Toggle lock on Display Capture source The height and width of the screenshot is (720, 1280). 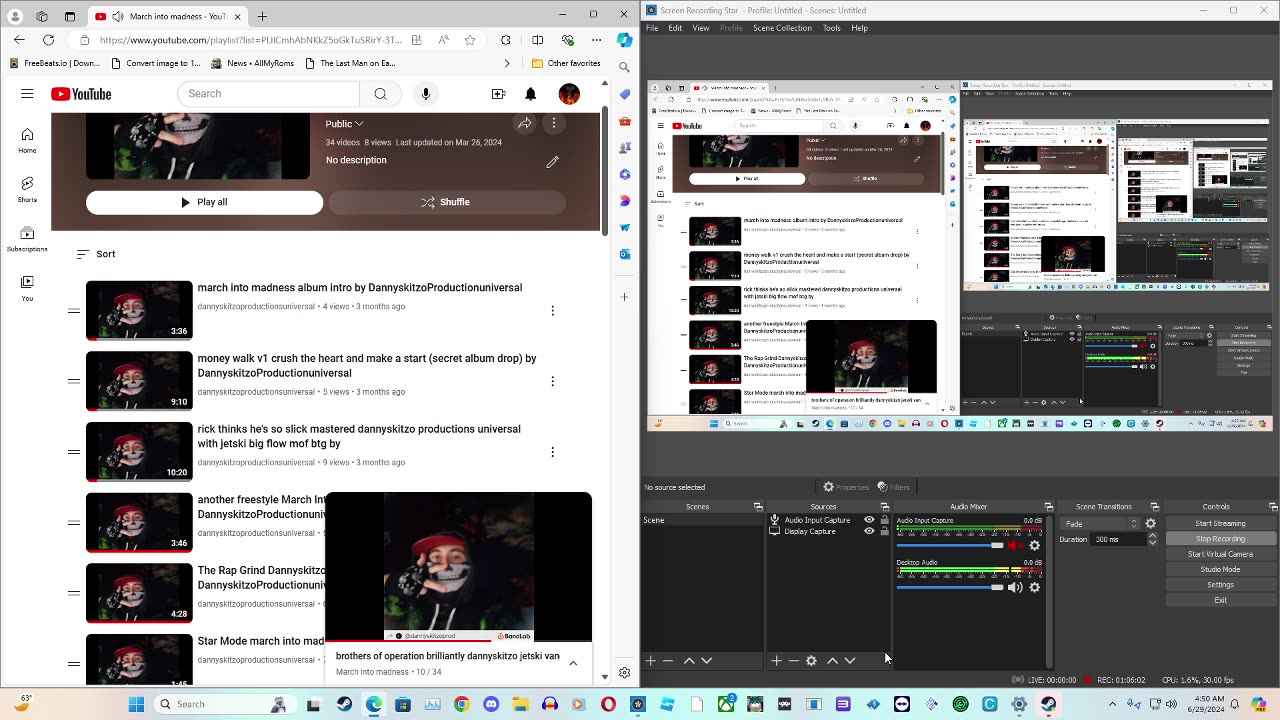click(x=884, y=531)
